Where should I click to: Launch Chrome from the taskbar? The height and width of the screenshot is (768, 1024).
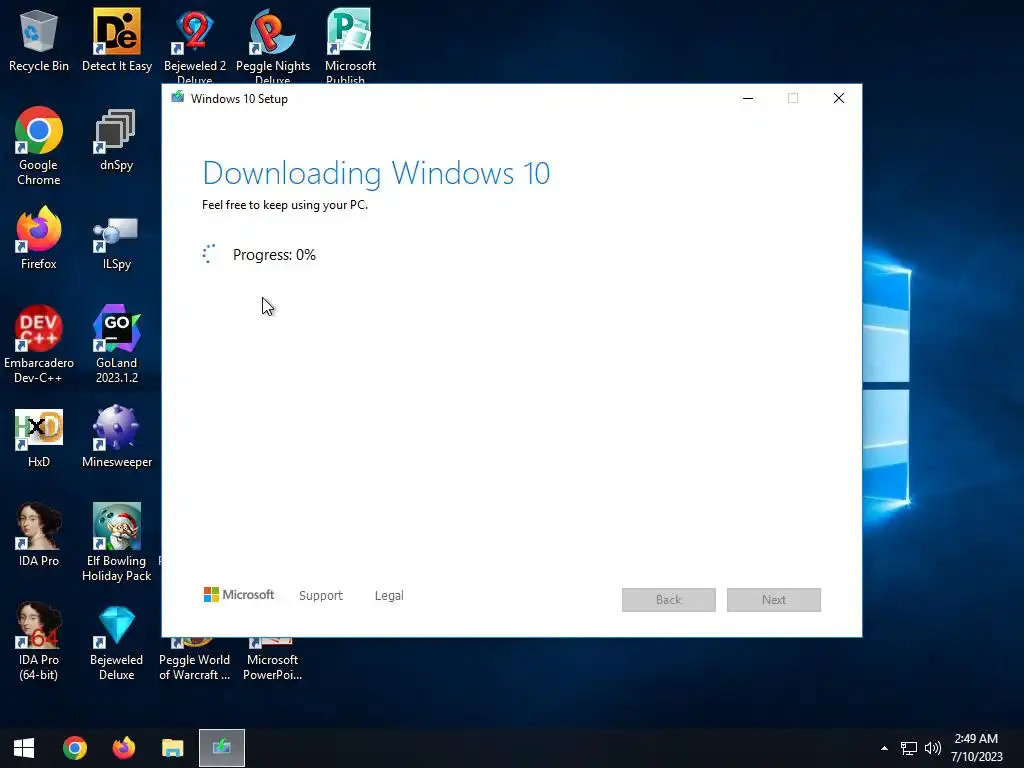[74, 748]
